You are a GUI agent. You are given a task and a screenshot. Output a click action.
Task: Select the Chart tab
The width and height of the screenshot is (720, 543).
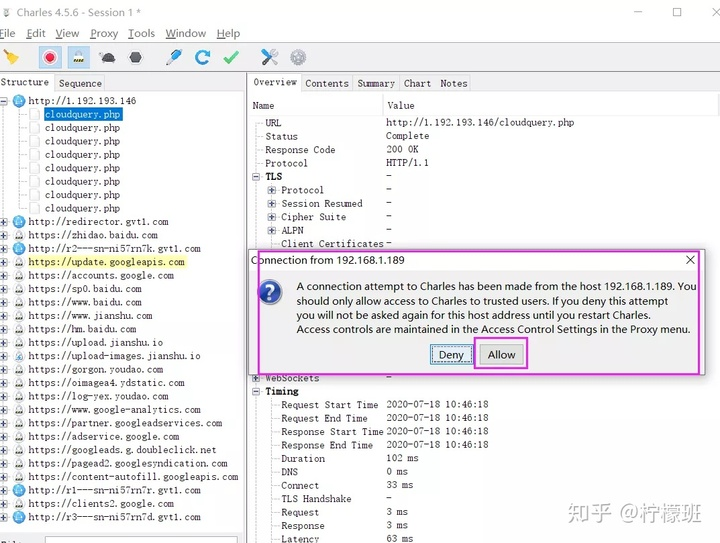pos(417,84)
